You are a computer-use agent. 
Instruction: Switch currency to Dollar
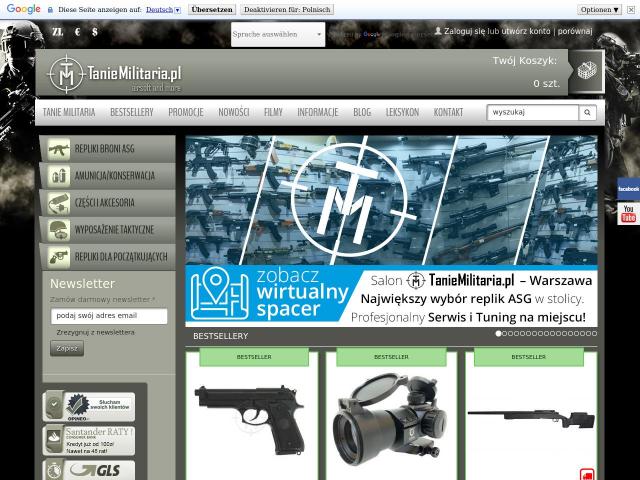click(x=95, y=32)
